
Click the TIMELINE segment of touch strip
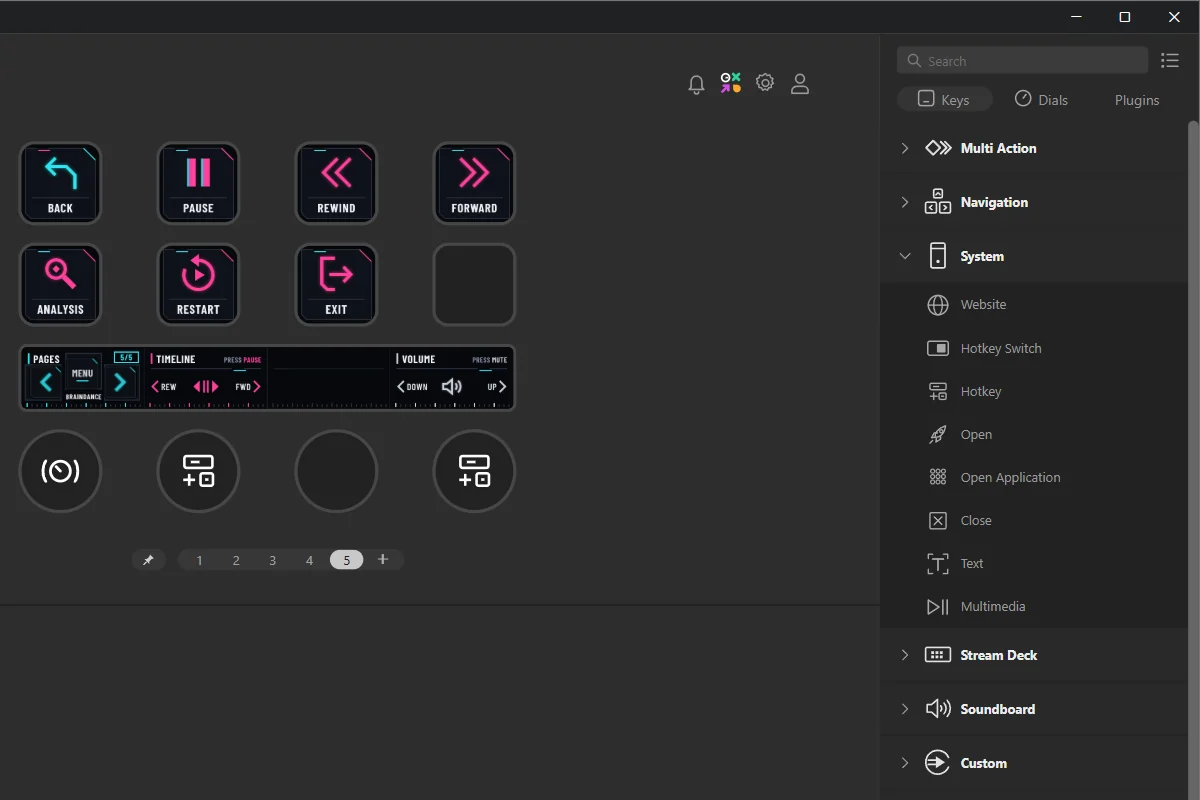pos(206,378)
